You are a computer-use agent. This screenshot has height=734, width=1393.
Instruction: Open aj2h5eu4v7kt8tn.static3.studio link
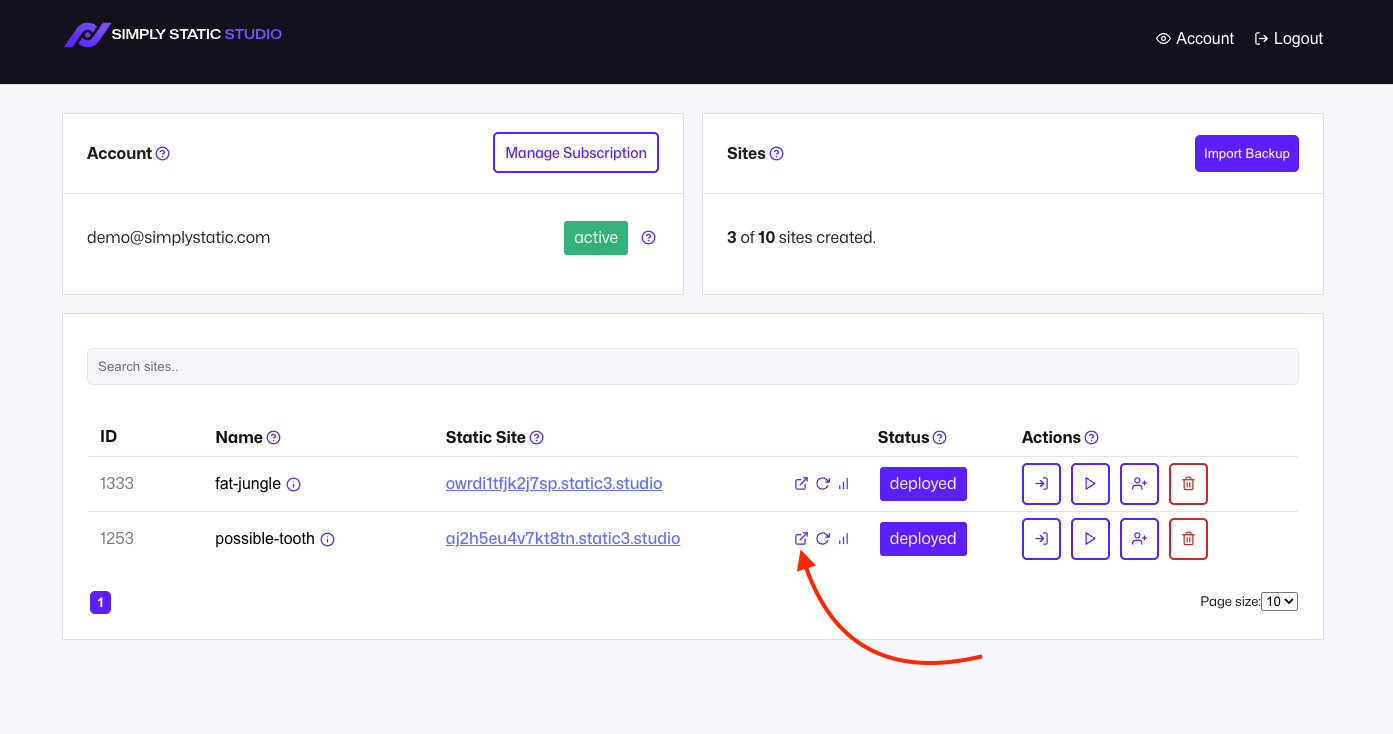tap(563, 539)
